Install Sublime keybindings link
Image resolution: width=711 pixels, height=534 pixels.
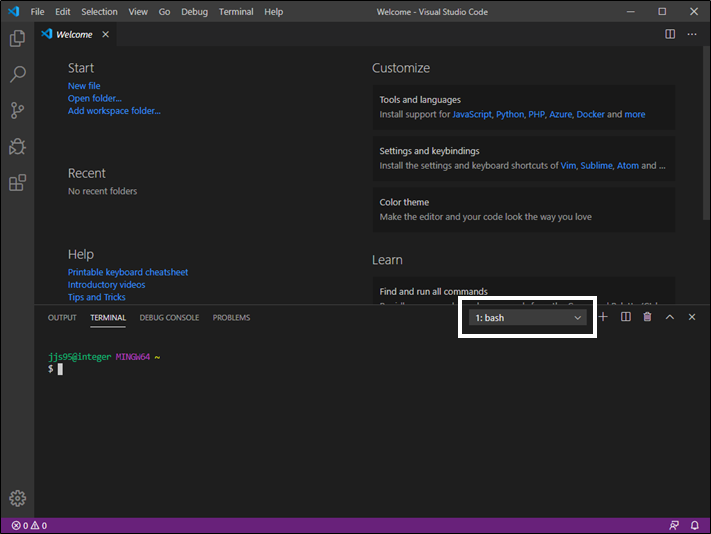(596, 165)
